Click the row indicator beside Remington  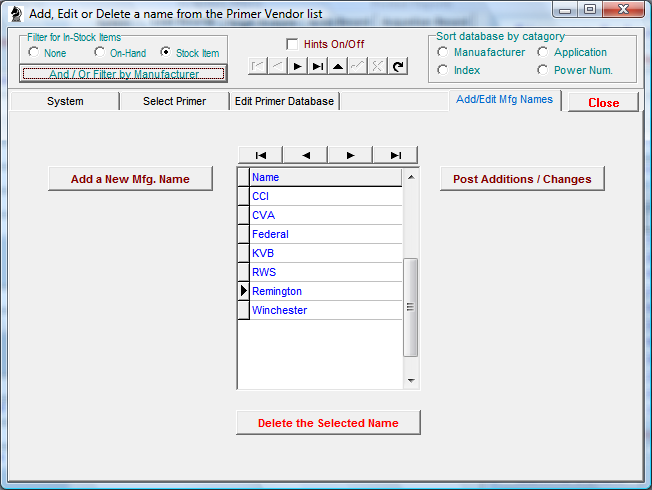(x=244, y=291)
